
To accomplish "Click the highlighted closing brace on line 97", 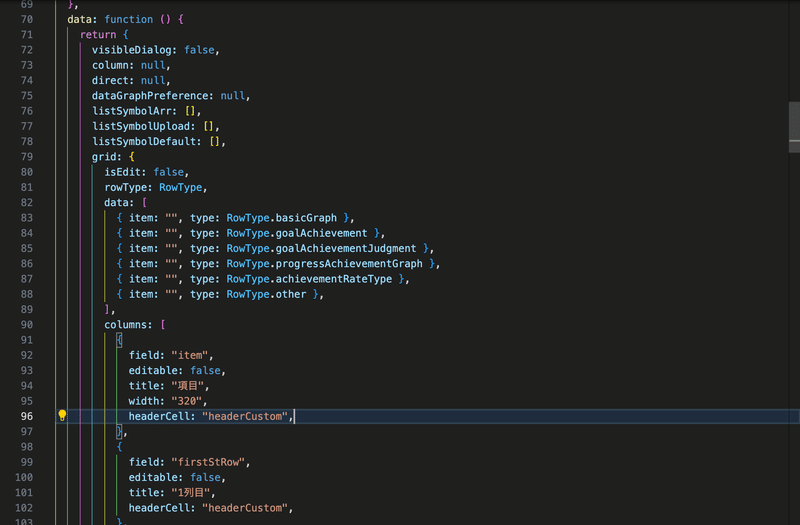I will 119,432.
